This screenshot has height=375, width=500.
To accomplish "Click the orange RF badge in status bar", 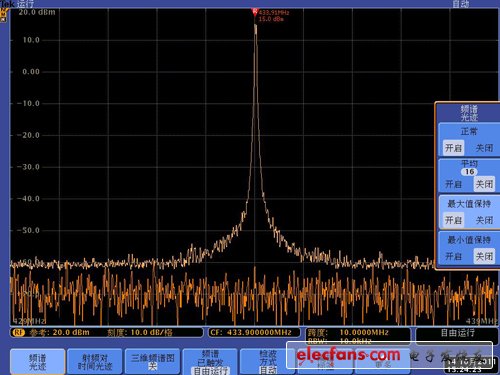I will (18, 332).
